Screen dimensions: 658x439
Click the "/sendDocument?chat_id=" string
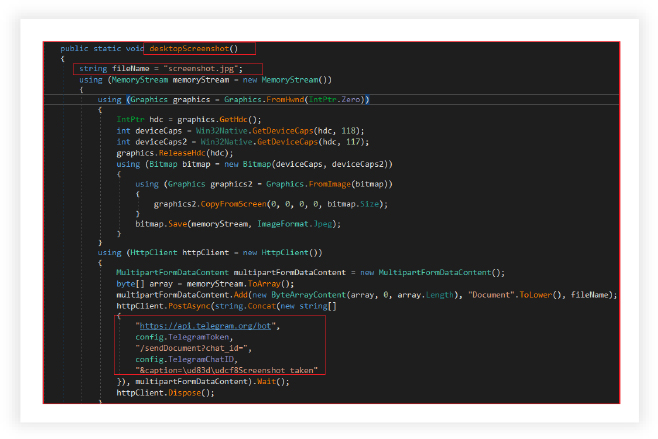191,348
